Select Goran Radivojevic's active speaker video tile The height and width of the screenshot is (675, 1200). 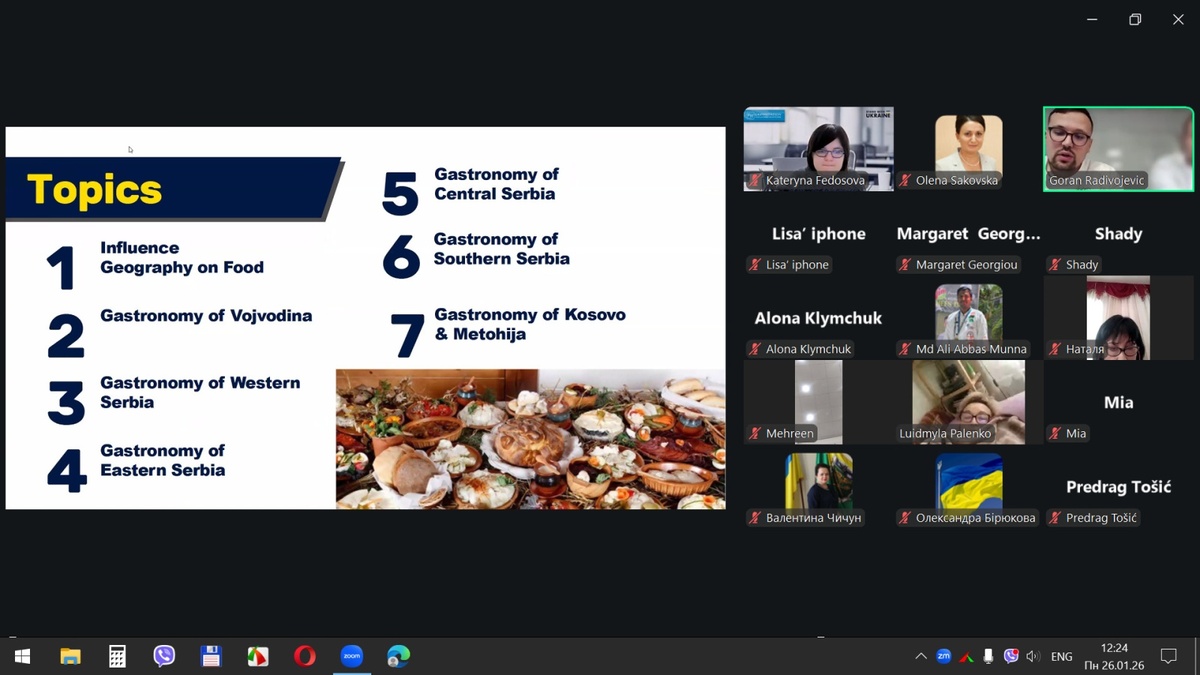tap(1118, 148)
